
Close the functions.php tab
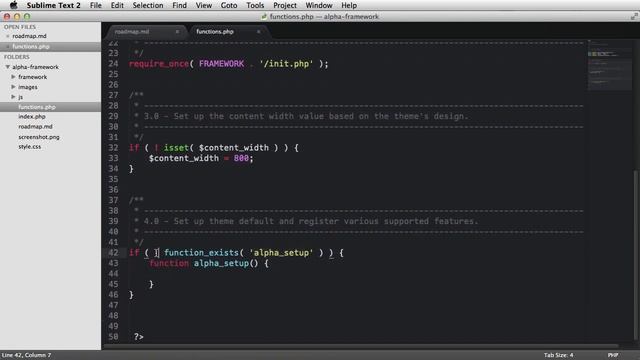pos(258,31)
